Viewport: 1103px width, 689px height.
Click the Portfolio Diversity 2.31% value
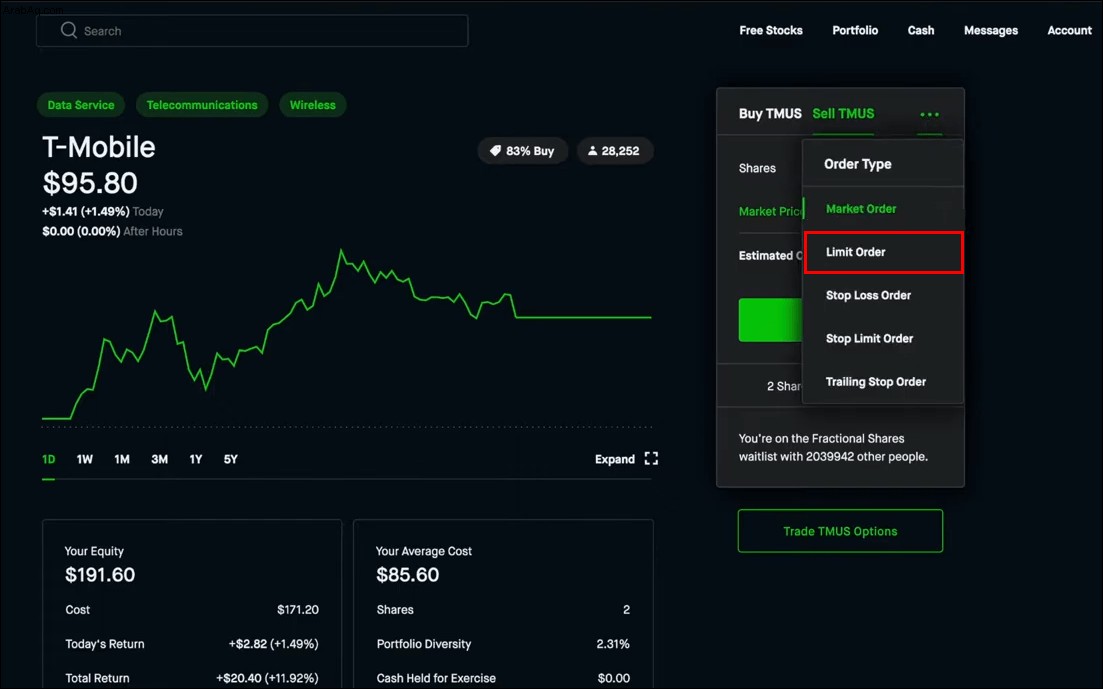coord(613,644)
